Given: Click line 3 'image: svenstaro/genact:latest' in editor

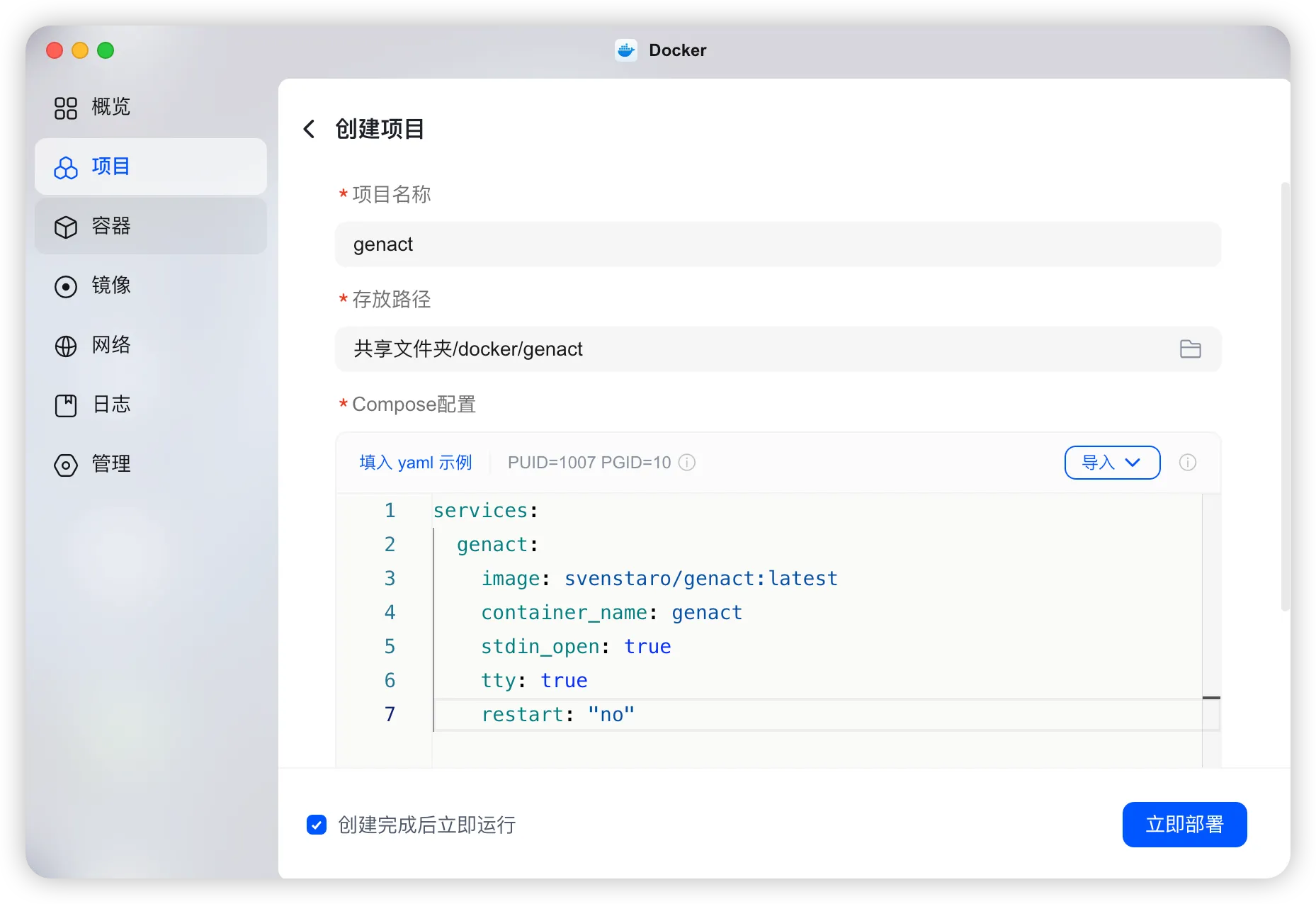Looking at the screenshot, I should [x=659, y=579].
